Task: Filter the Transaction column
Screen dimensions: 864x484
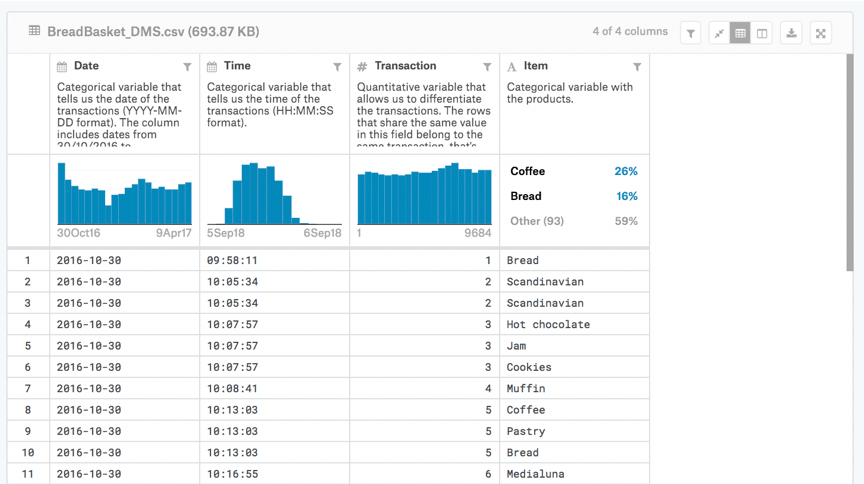Action: pyautogui.click(x=487, y=67)
